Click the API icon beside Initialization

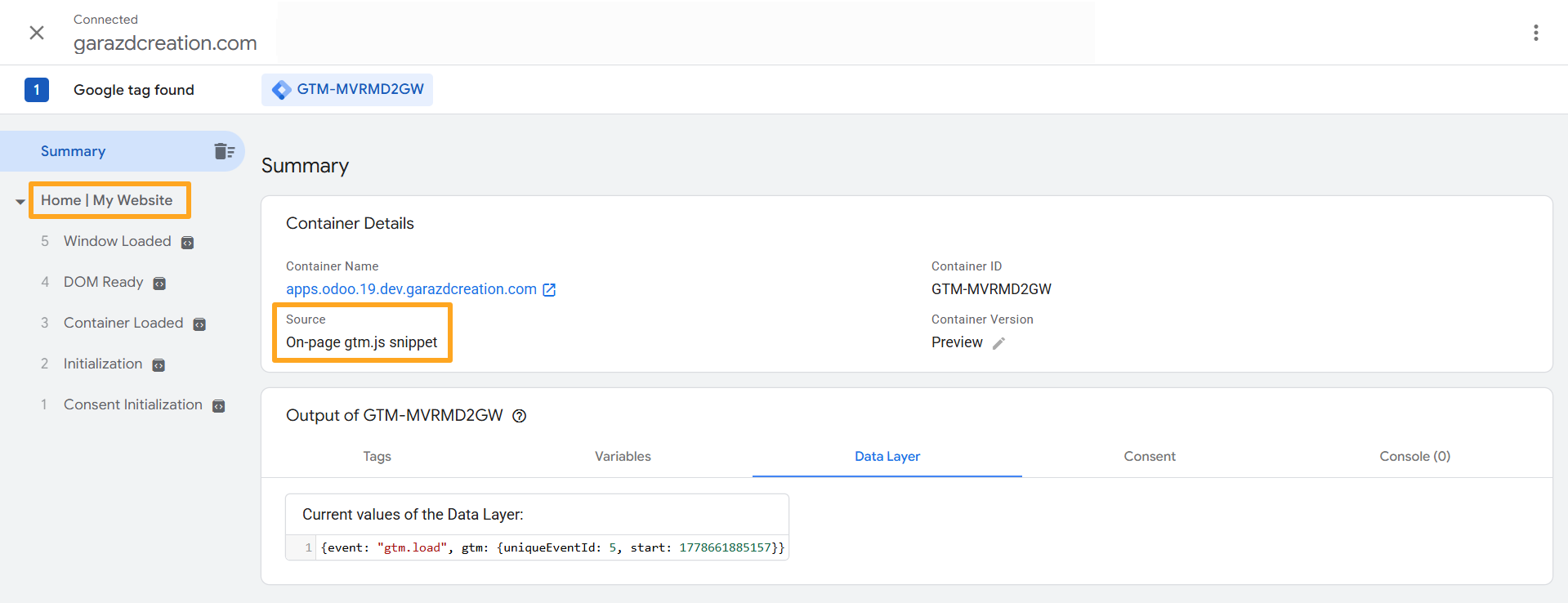(x=159, y=365)
